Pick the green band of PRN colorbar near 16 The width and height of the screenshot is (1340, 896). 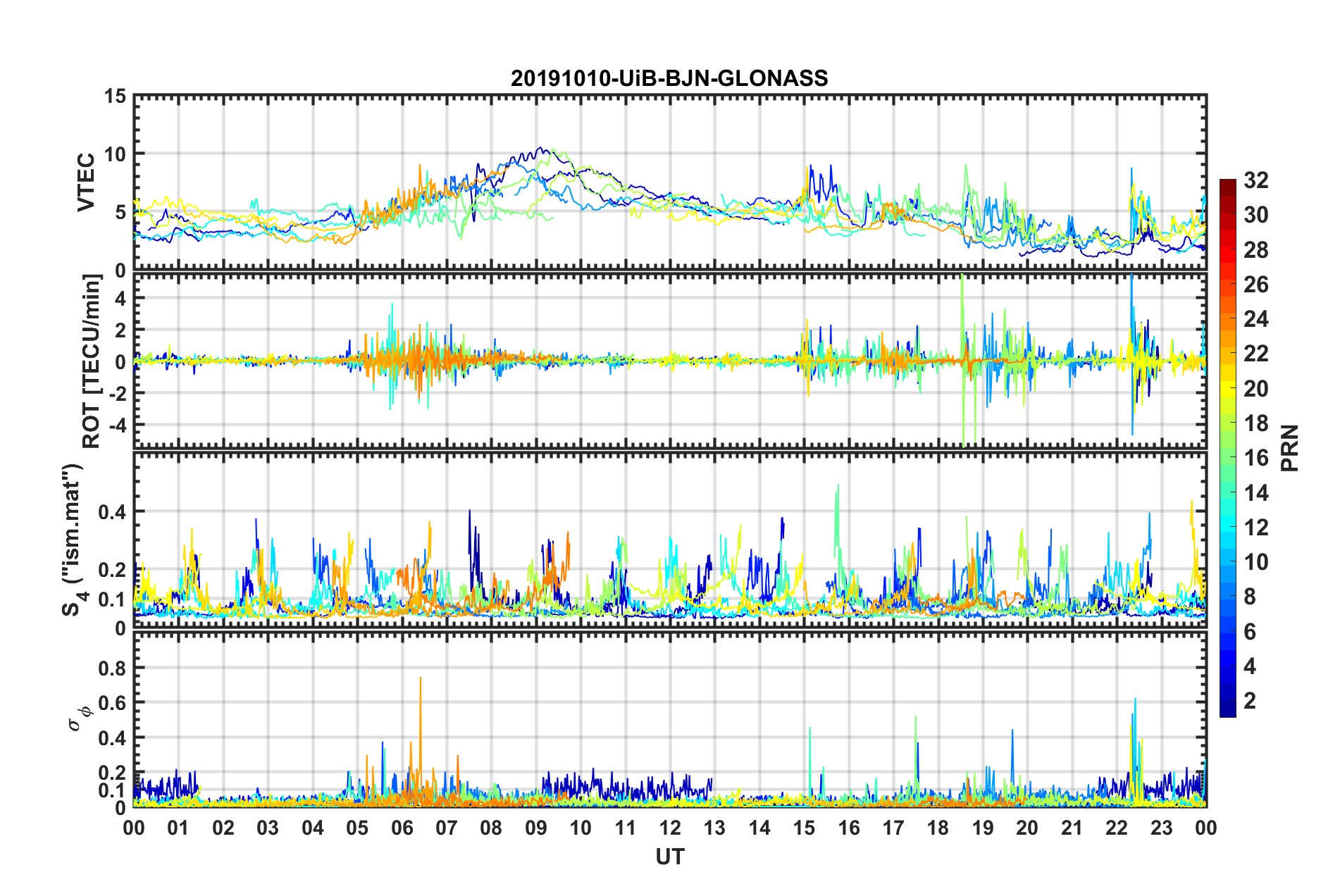click(1228, 457)
